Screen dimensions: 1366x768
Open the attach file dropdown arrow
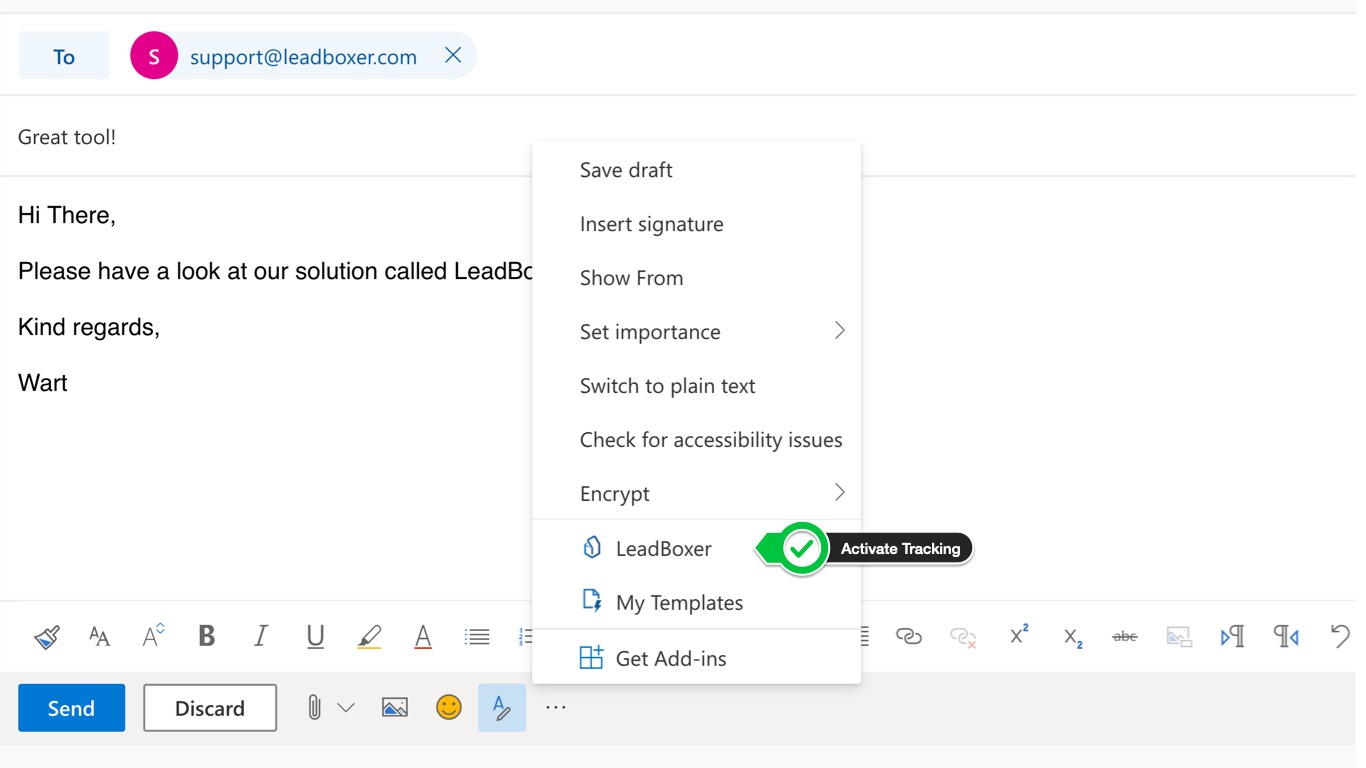[x=346, y=708]
